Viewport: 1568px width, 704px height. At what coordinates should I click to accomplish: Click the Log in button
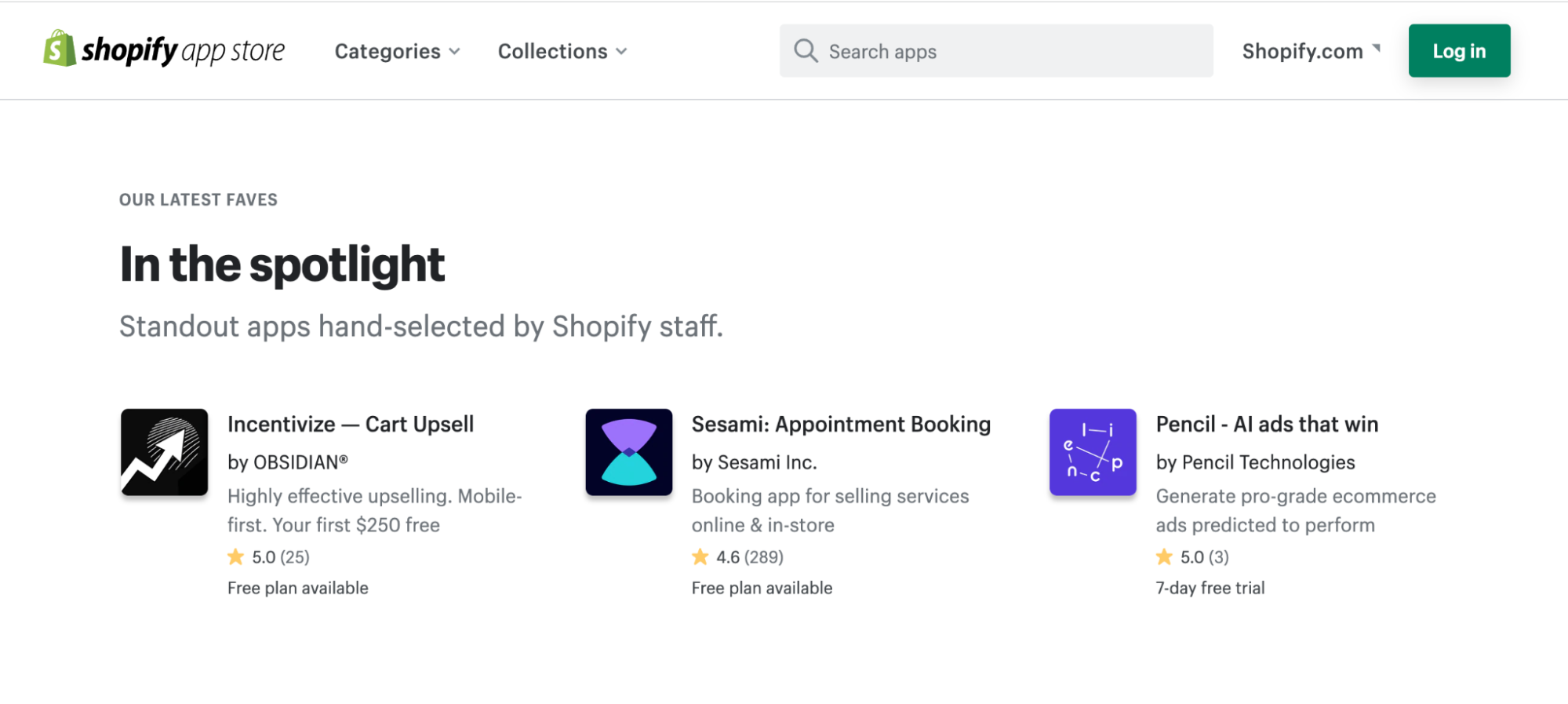(x=1459, y=51)
